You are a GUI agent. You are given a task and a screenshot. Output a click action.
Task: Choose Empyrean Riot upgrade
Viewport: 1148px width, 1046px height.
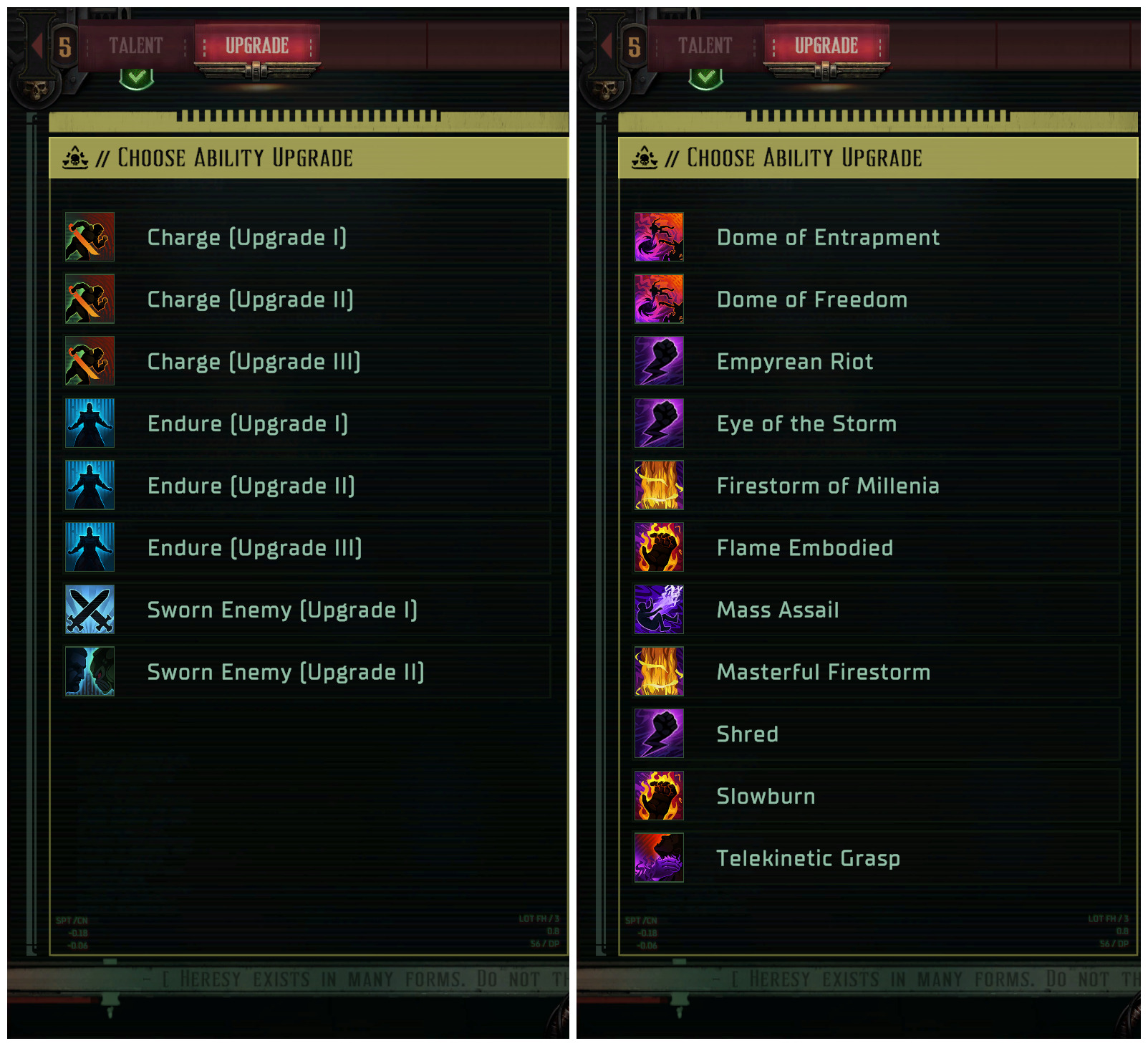point(877,361)
